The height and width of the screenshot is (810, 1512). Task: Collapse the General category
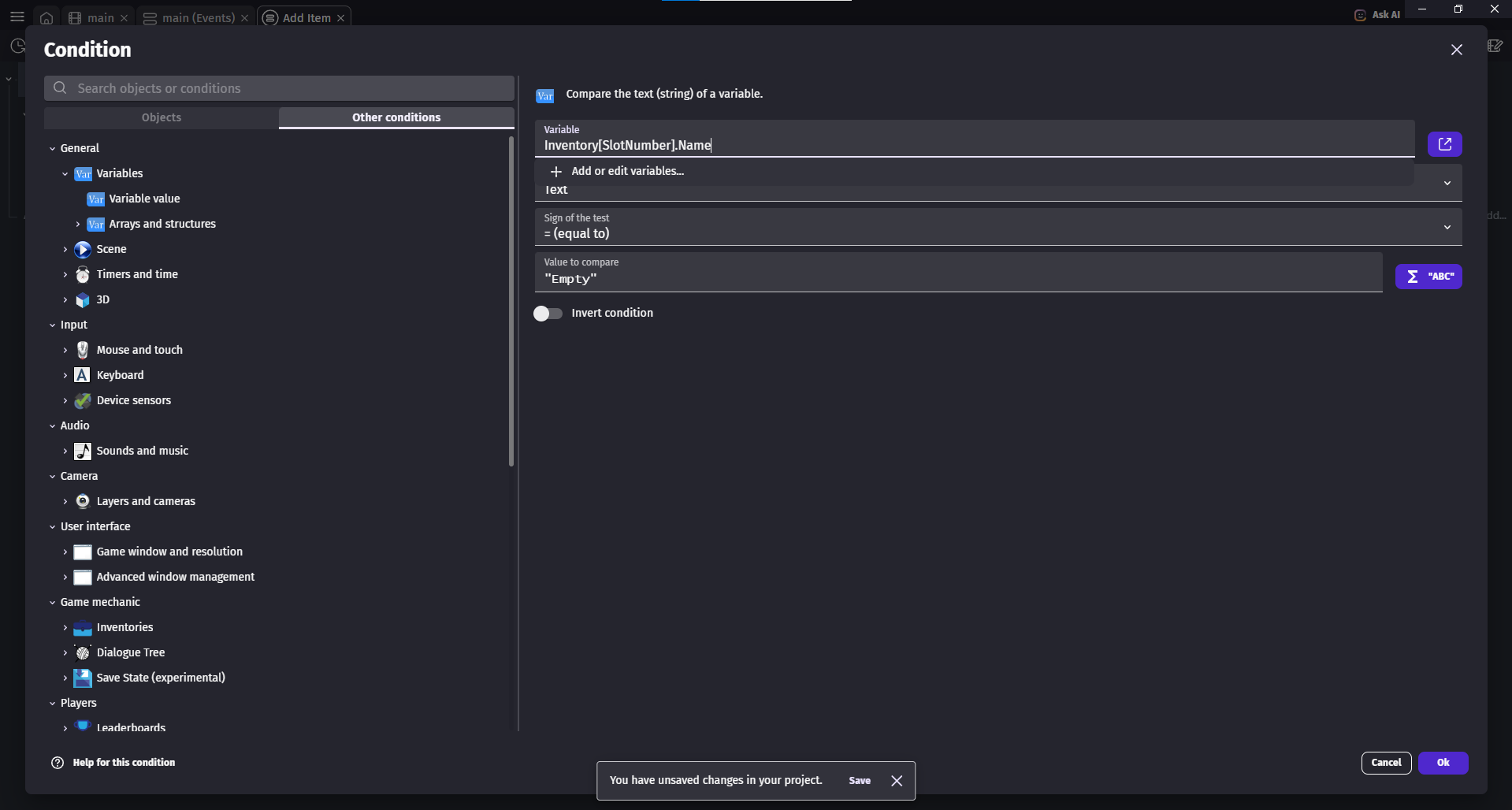pyautogui.click(x=53, y=148)
